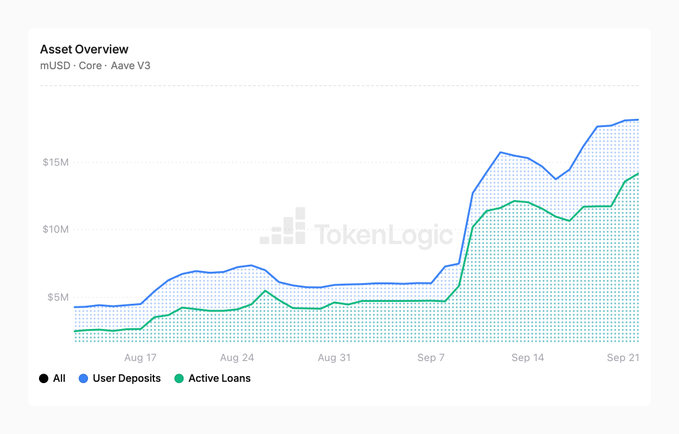Viewport: 679px width, 434px height.
Task: Select the All legend filter
Action: [x=52, y=378]
